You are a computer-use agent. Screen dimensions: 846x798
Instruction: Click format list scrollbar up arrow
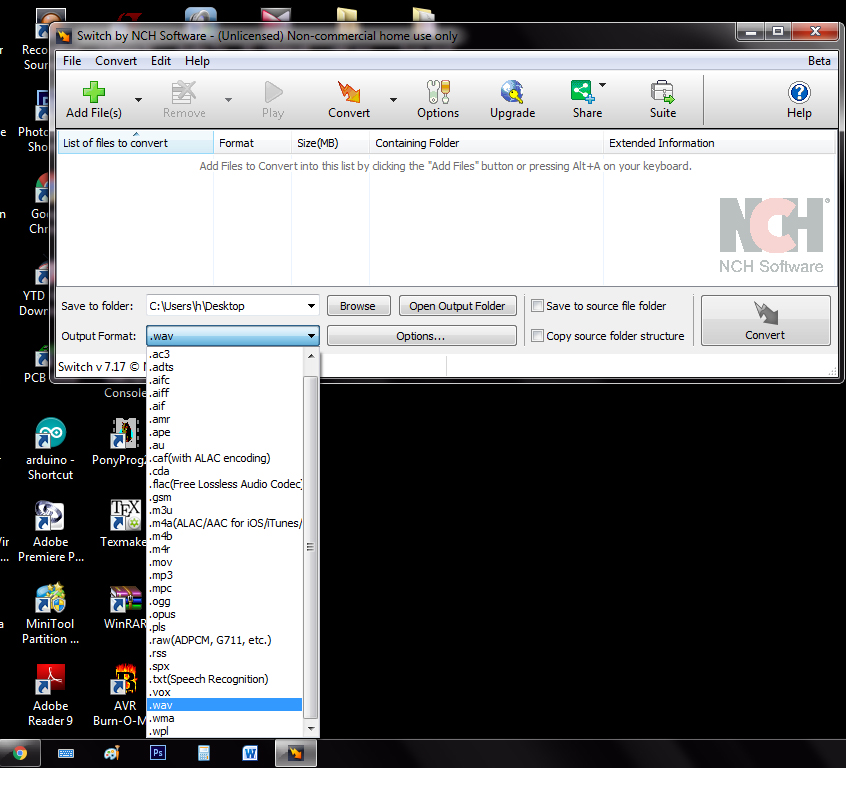pos(311,356)
